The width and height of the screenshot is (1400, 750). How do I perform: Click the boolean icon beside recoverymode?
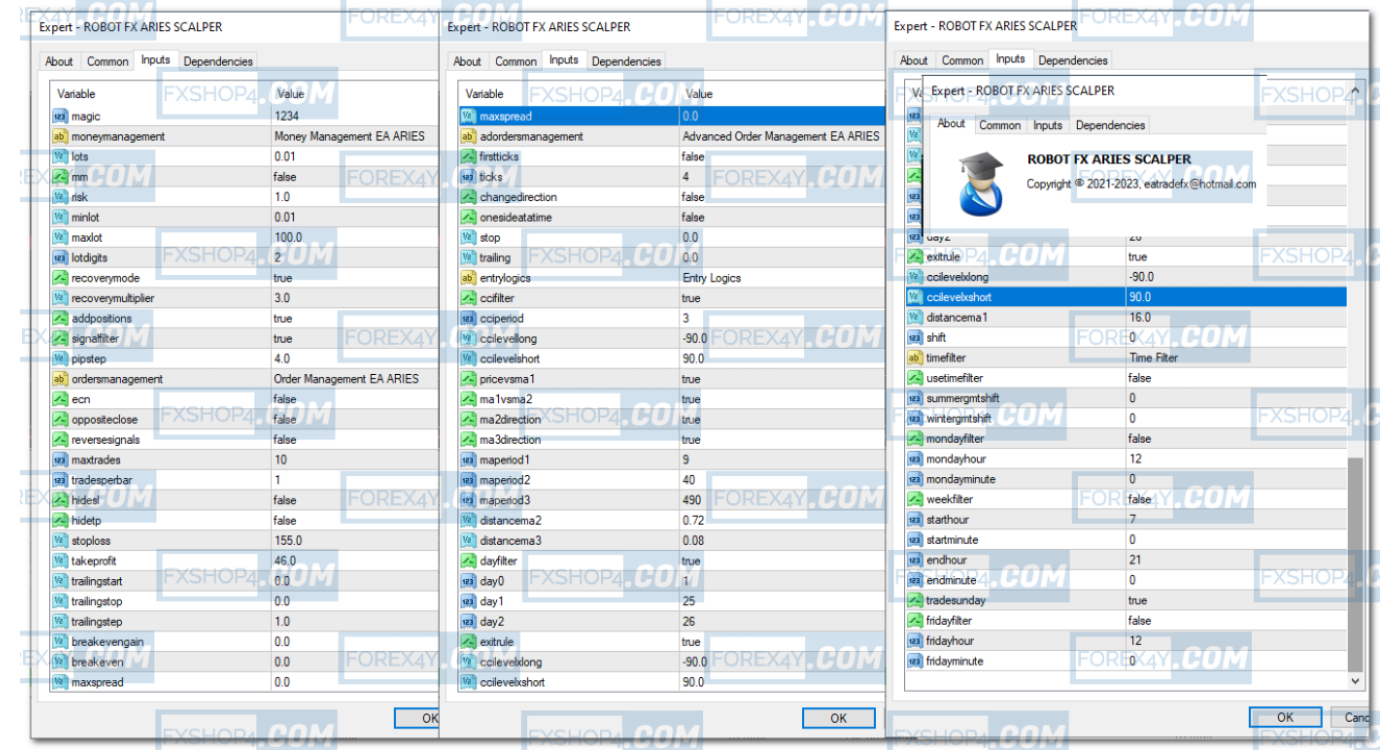pos(59,278)
